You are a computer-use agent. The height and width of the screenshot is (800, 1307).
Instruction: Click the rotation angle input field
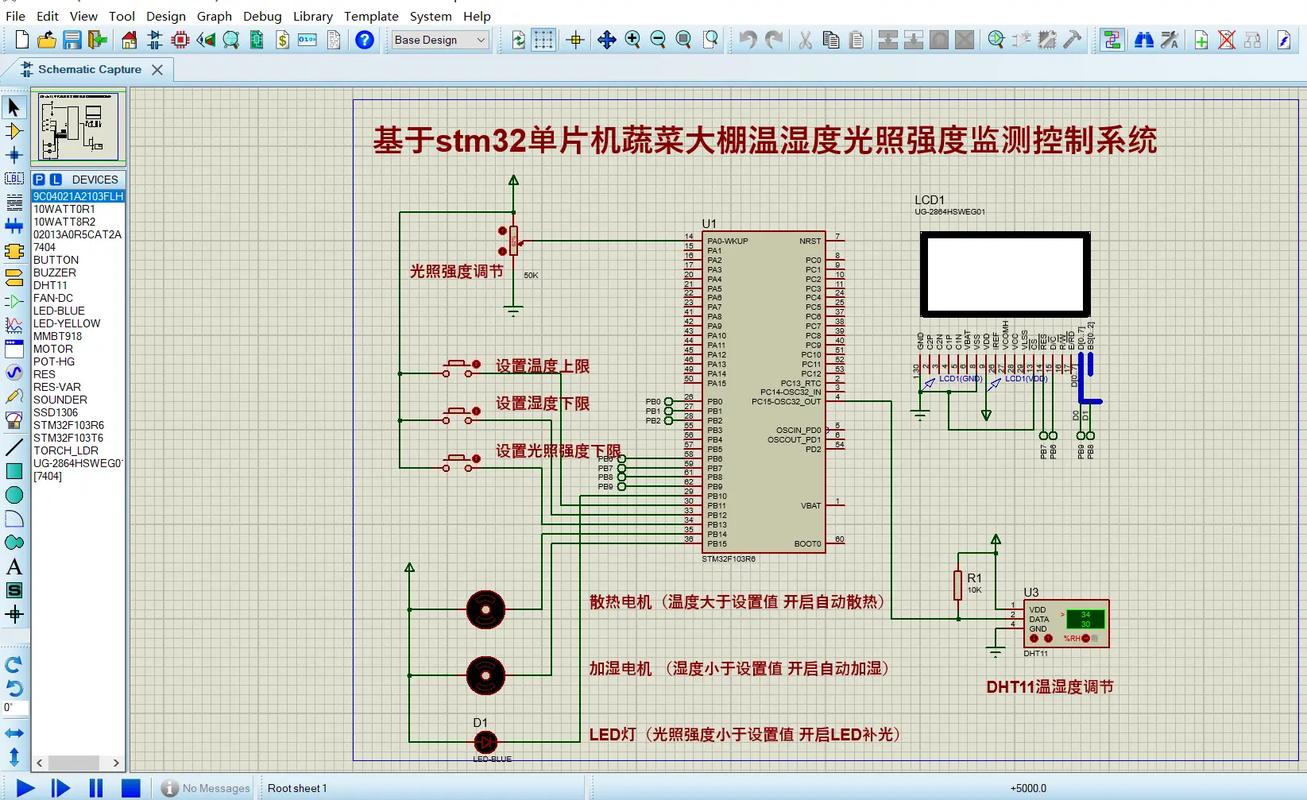14,708
